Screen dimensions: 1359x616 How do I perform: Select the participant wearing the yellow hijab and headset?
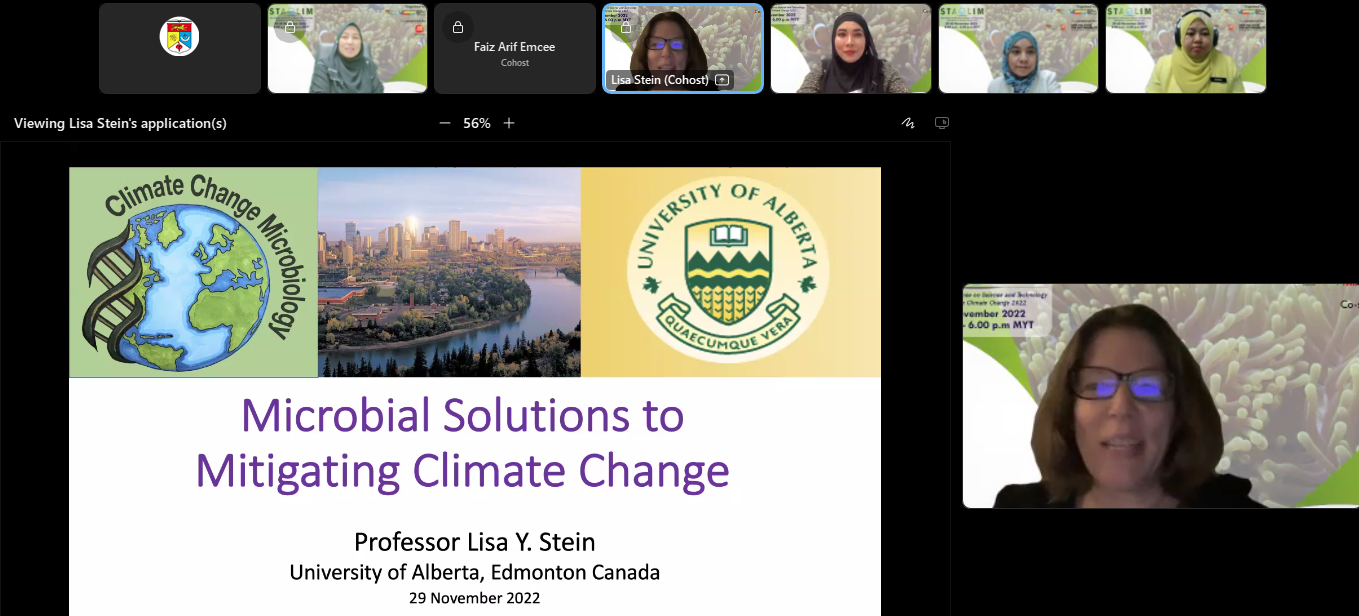point(1185,50)
